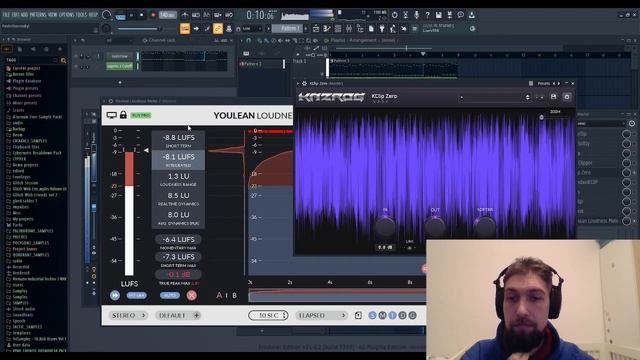Toggle the pattern/song mode switch
Viewport: 640px width, 360px height.
pos(120,16)
